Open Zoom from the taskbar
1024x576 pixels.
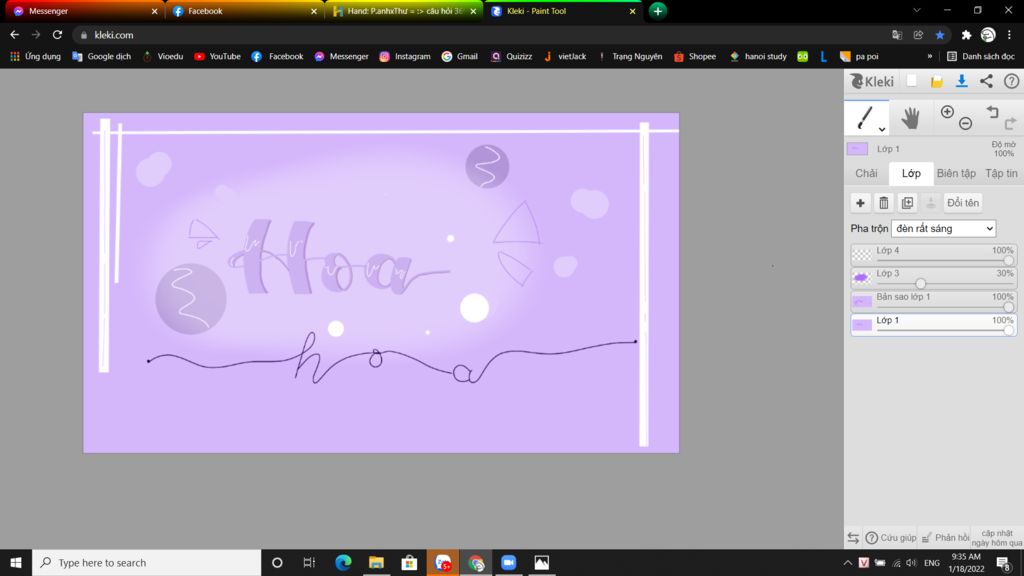(509, 562)
